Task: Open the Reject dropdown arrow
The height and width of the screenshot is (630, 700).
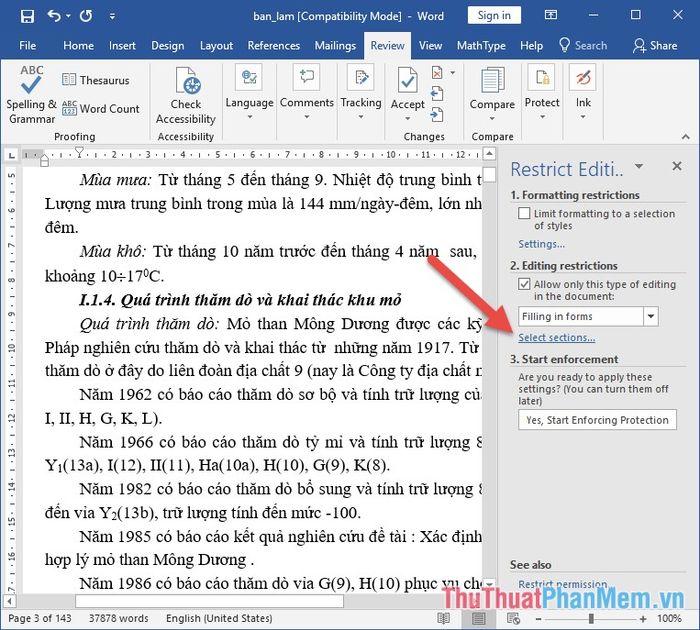Action: pyautogui.click(x=453, y=72)
